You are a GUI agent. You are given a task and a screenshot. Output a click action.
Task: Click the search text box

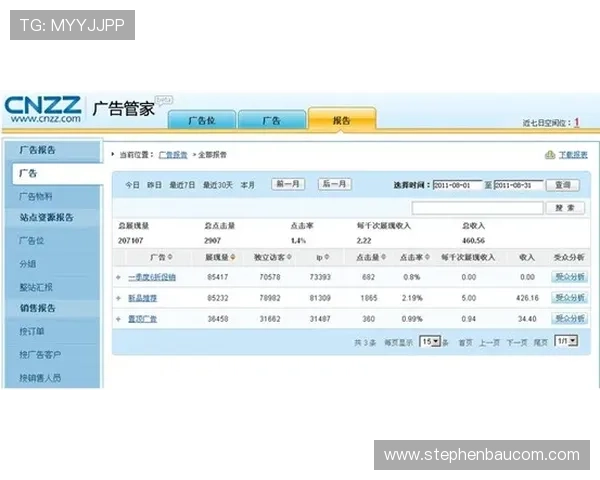[478, 208]
